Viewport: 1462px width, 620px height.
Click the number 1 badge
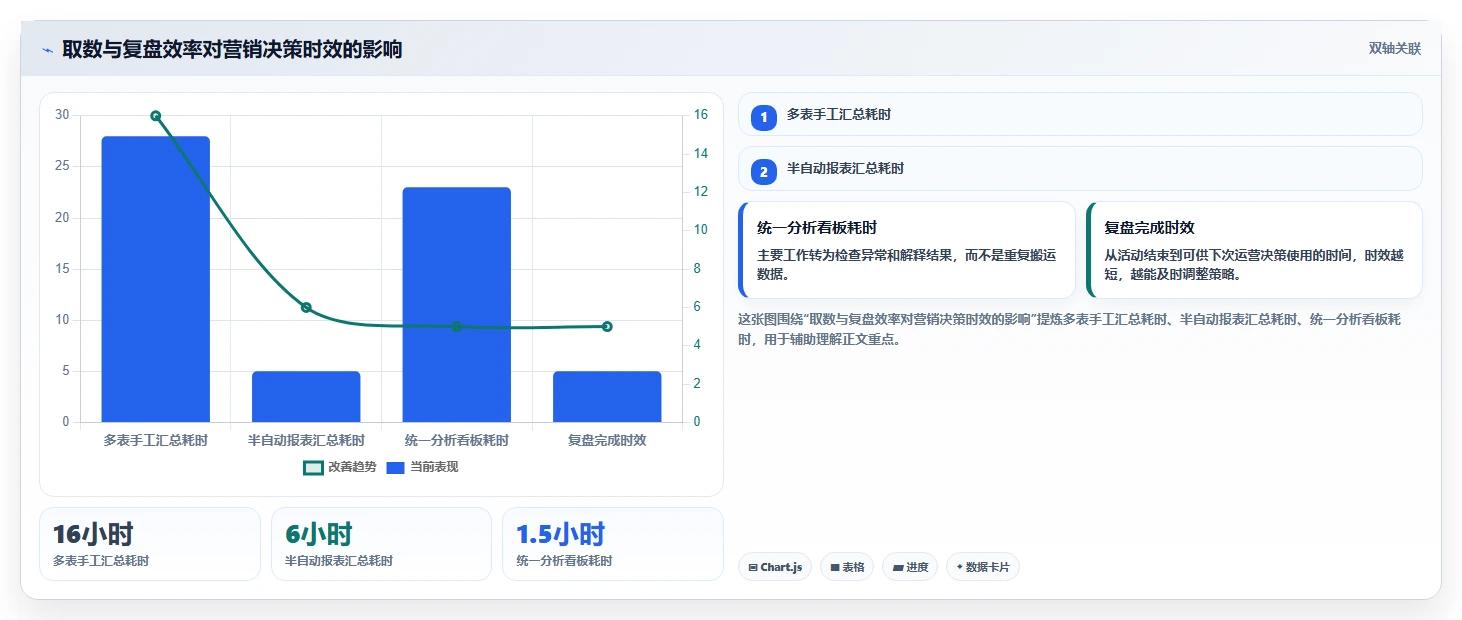click(x=764, y=117)
